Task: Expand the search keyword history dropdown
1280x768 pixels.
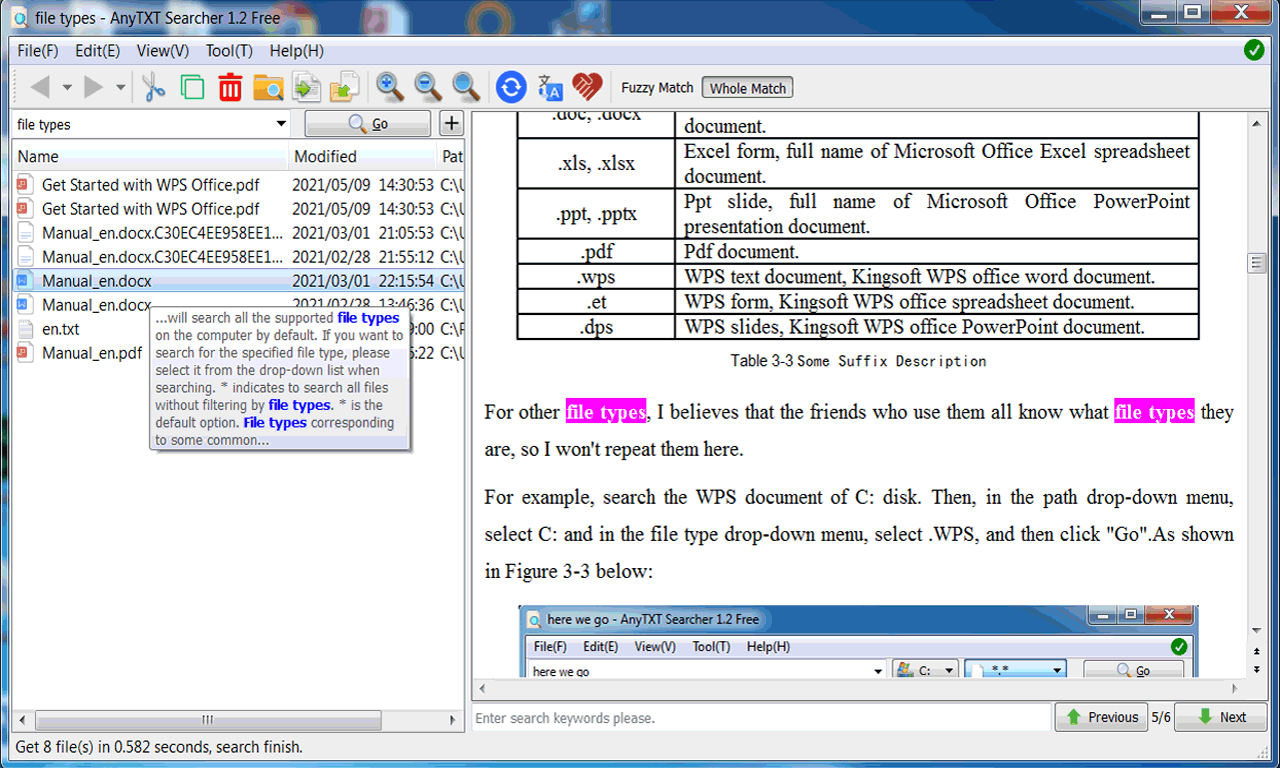Action: pos(281,124)
